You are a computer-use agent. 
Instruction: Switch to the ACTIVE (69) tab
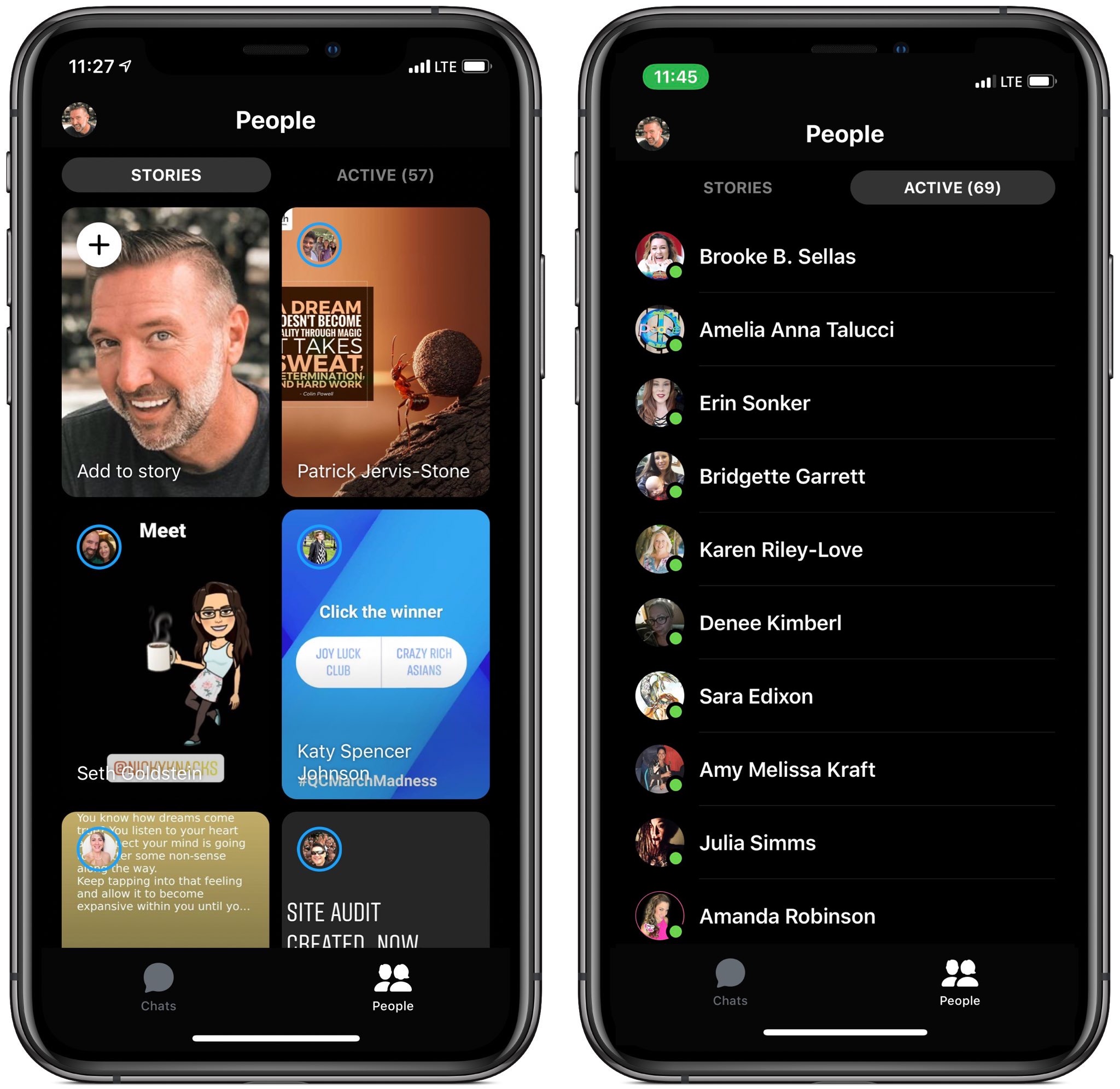[x=951, y=186]
